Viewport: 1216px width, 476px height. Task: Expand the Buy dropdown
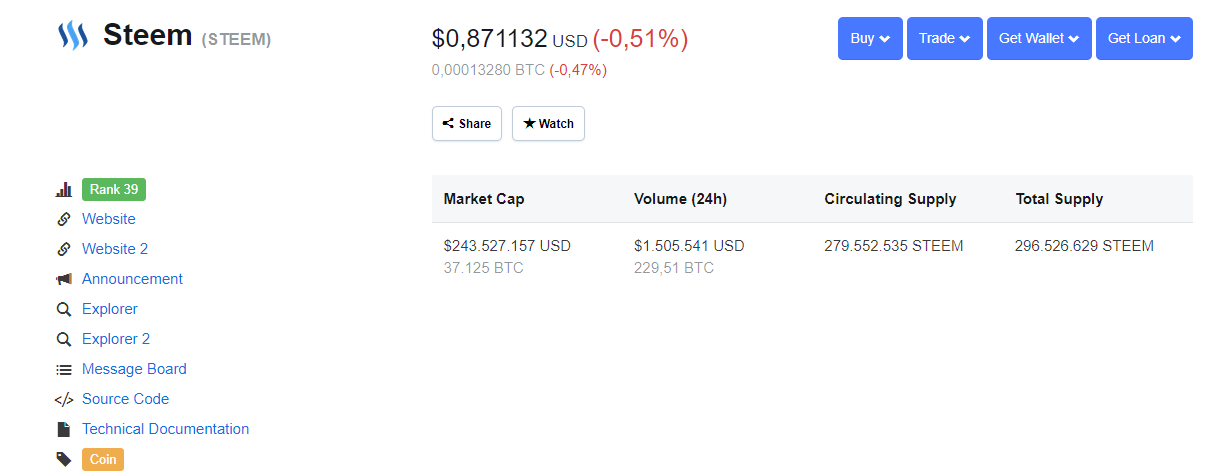pos(870,39)
